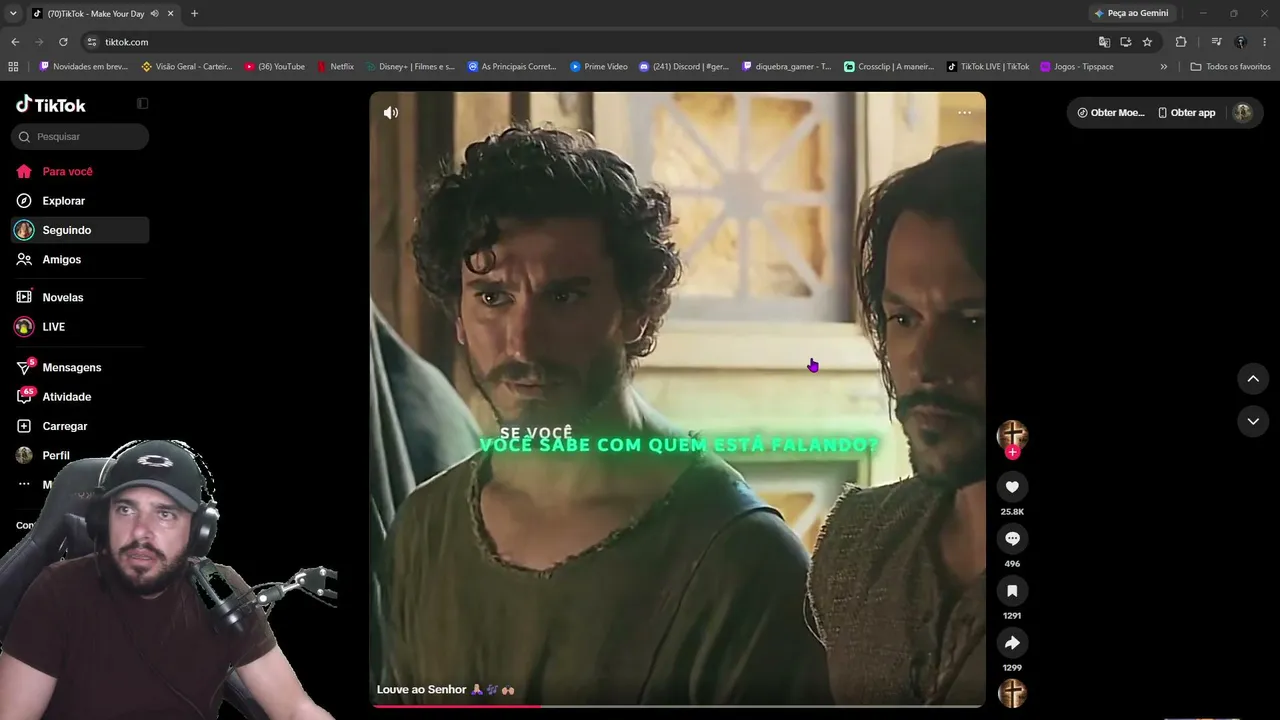Open the Para você feed

(x=80, y=172)
